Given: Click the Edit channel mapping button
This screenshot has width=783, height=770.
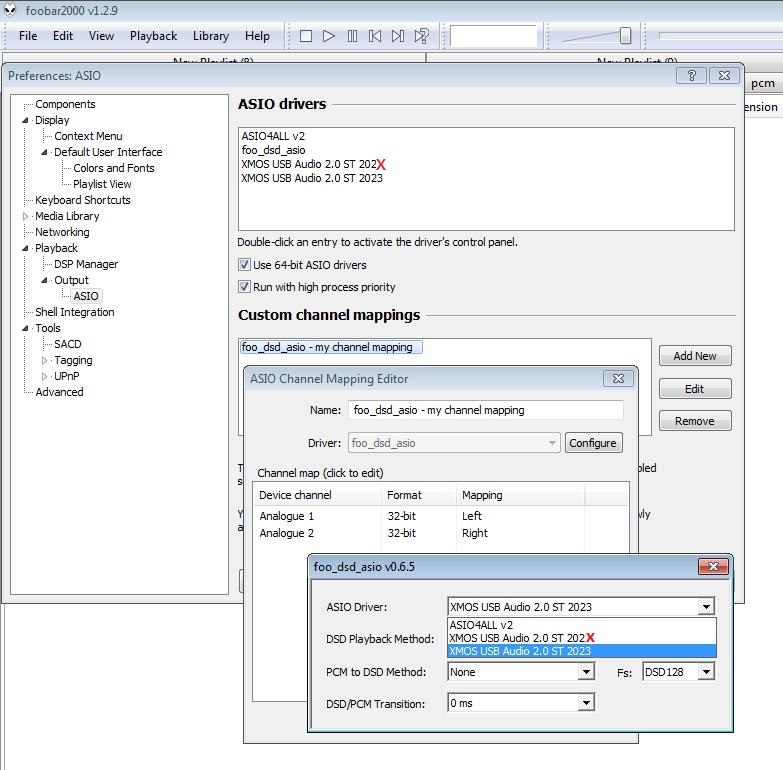Looking at the screenshot, I should click(x=695, y=388).
